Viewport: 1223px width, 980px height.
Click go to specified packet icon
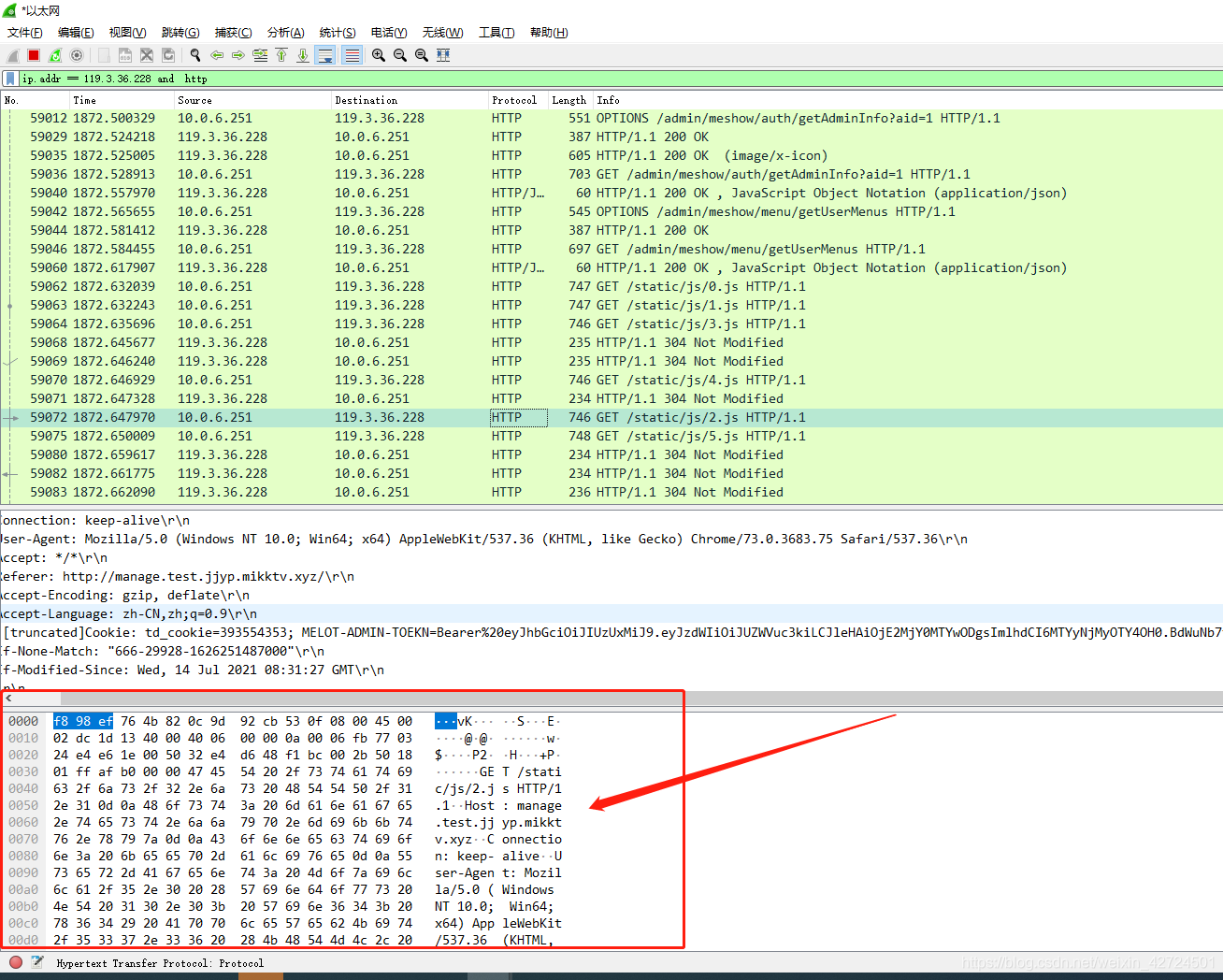[260, 56]
